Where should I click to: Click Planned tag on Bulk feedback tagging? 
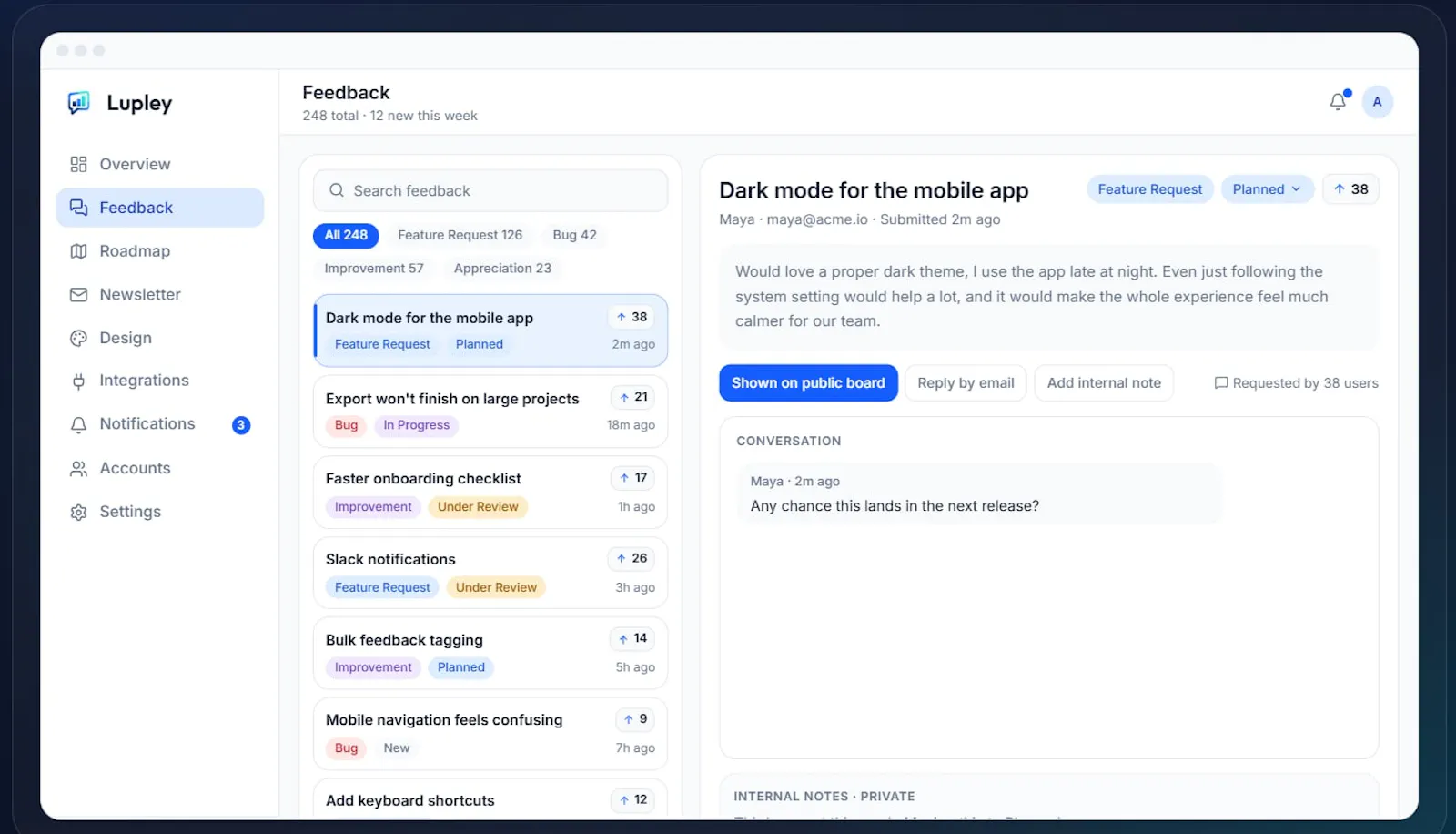coord(461,667)
